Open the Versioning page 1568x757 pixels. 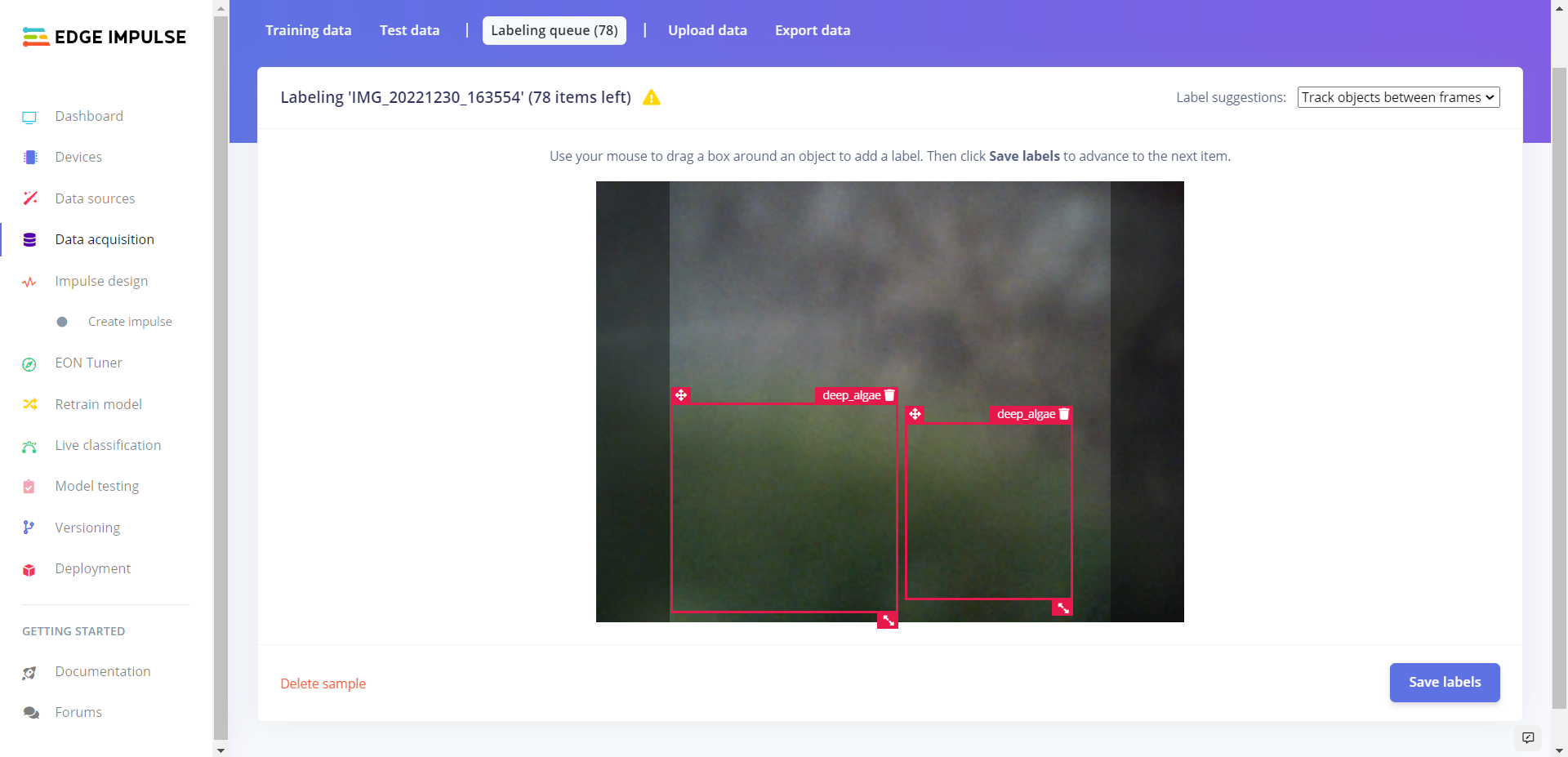87,528
